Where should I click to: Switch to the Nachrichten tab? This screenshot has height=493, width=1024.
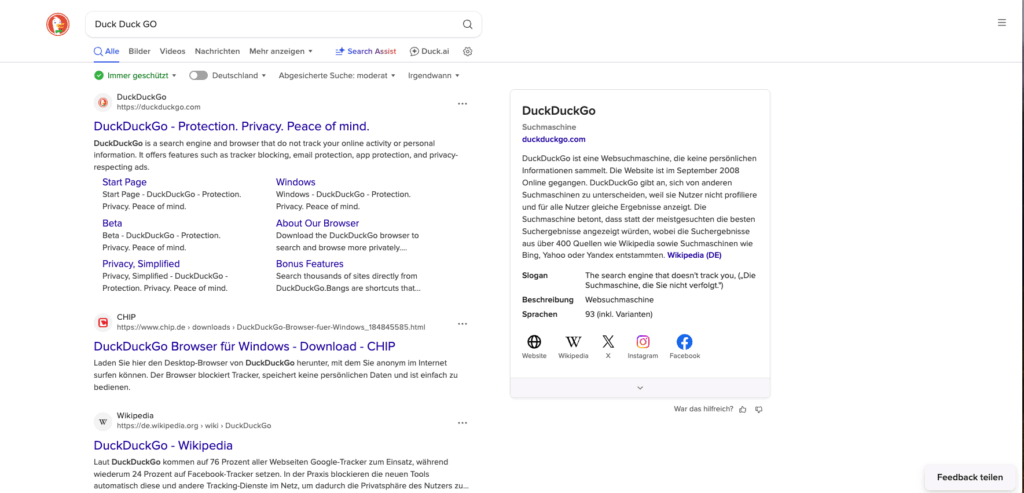click(x=217, y=51)
